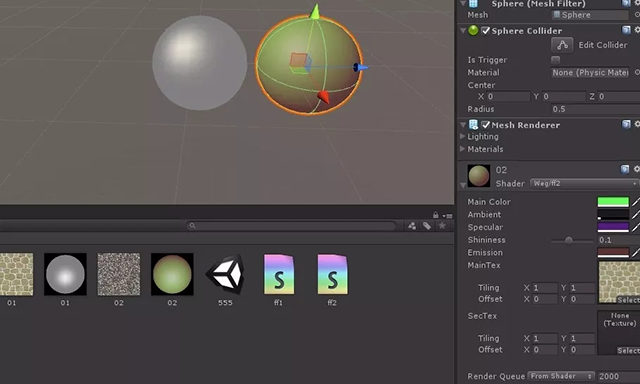Select the noise texture 02 asset thumbnail
This screenshot has width=640, height=384.
(x=119, y=274)
